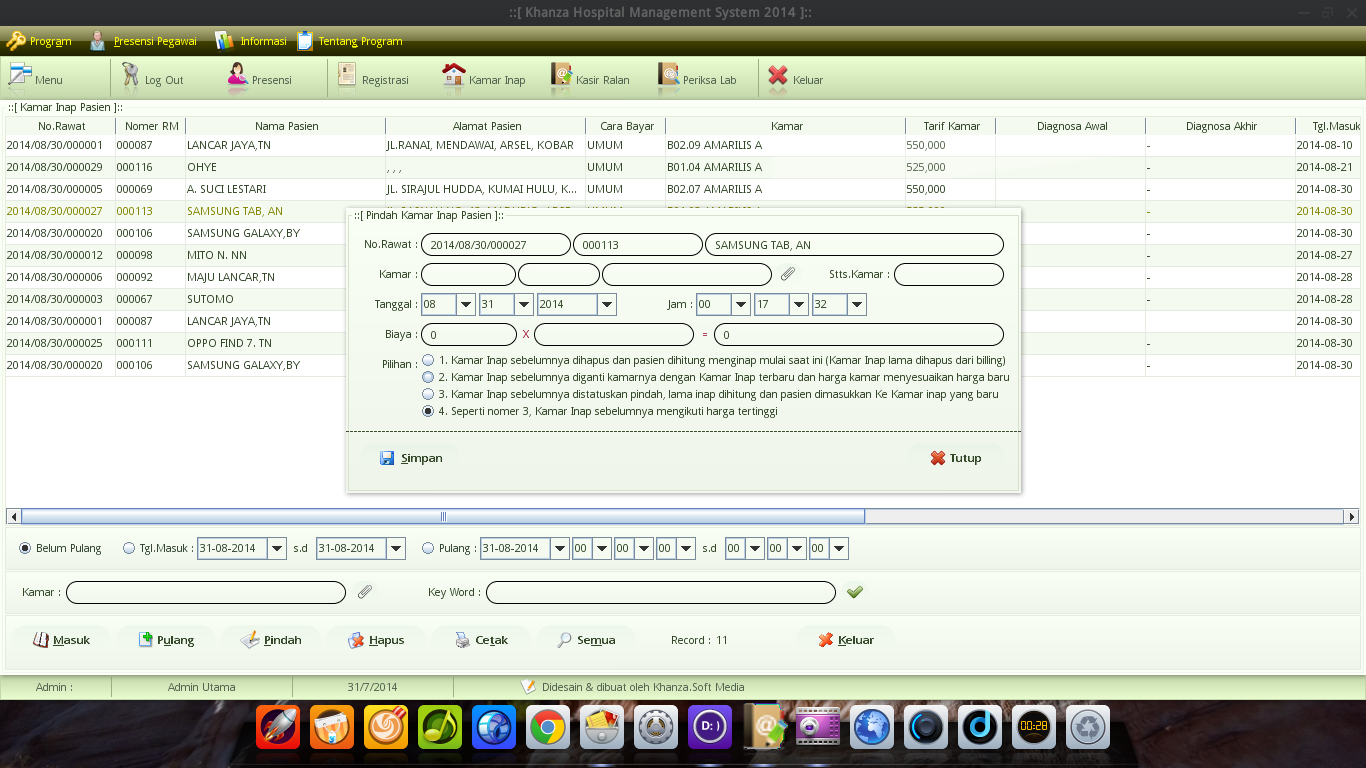Open the Kamar Inap toolbar icon
This screenshot has height=768, width=1366.
click(484, 77)
